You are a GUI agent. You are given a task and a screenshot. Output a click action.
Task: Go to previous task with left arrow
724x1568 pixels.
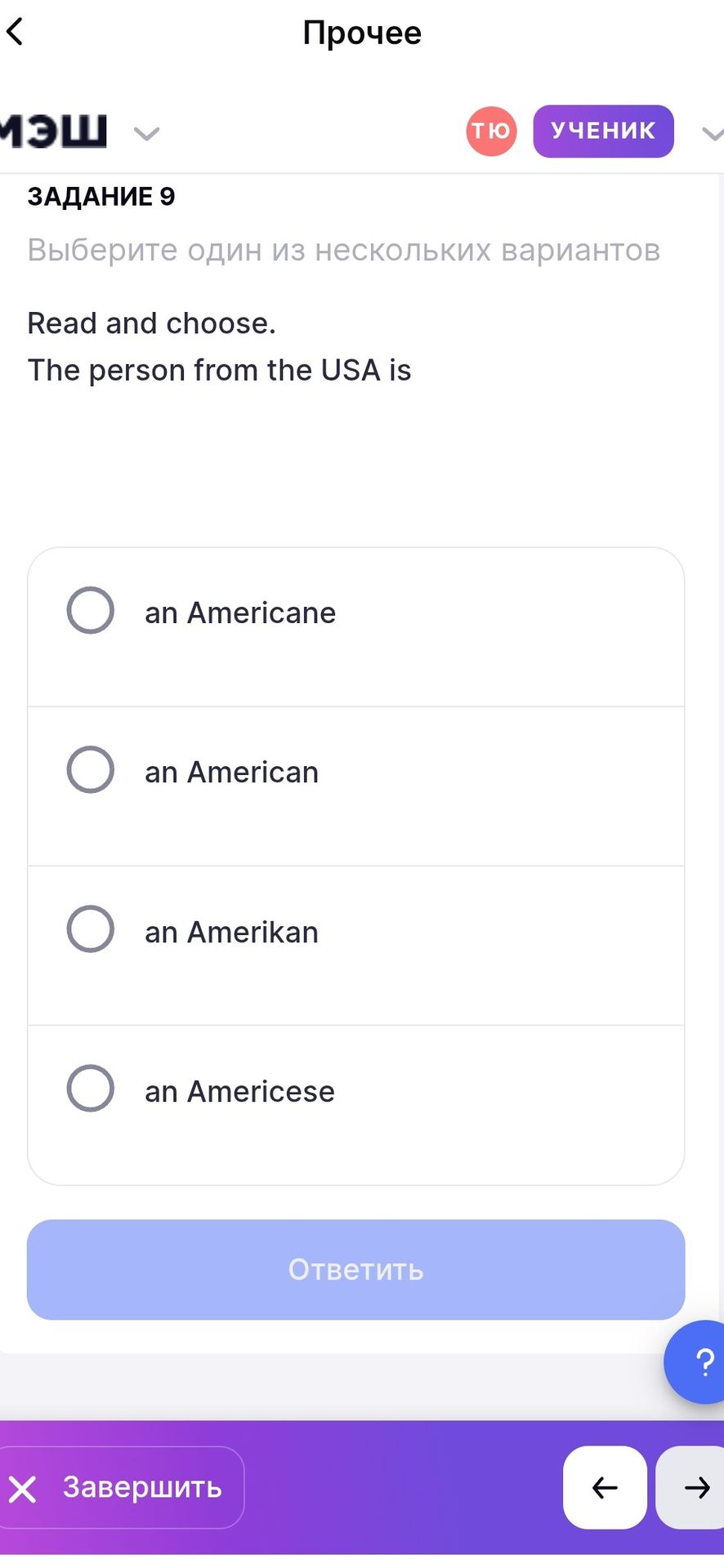(605, 1487)
